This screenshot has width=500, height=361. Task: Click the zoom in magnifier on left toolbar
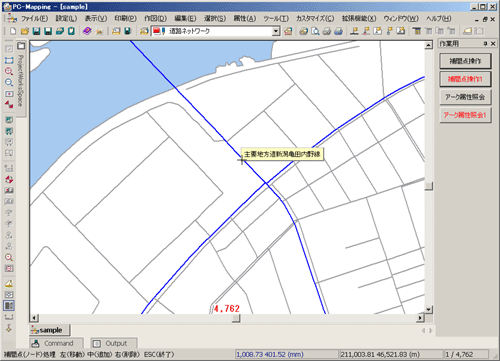[9, 71]
